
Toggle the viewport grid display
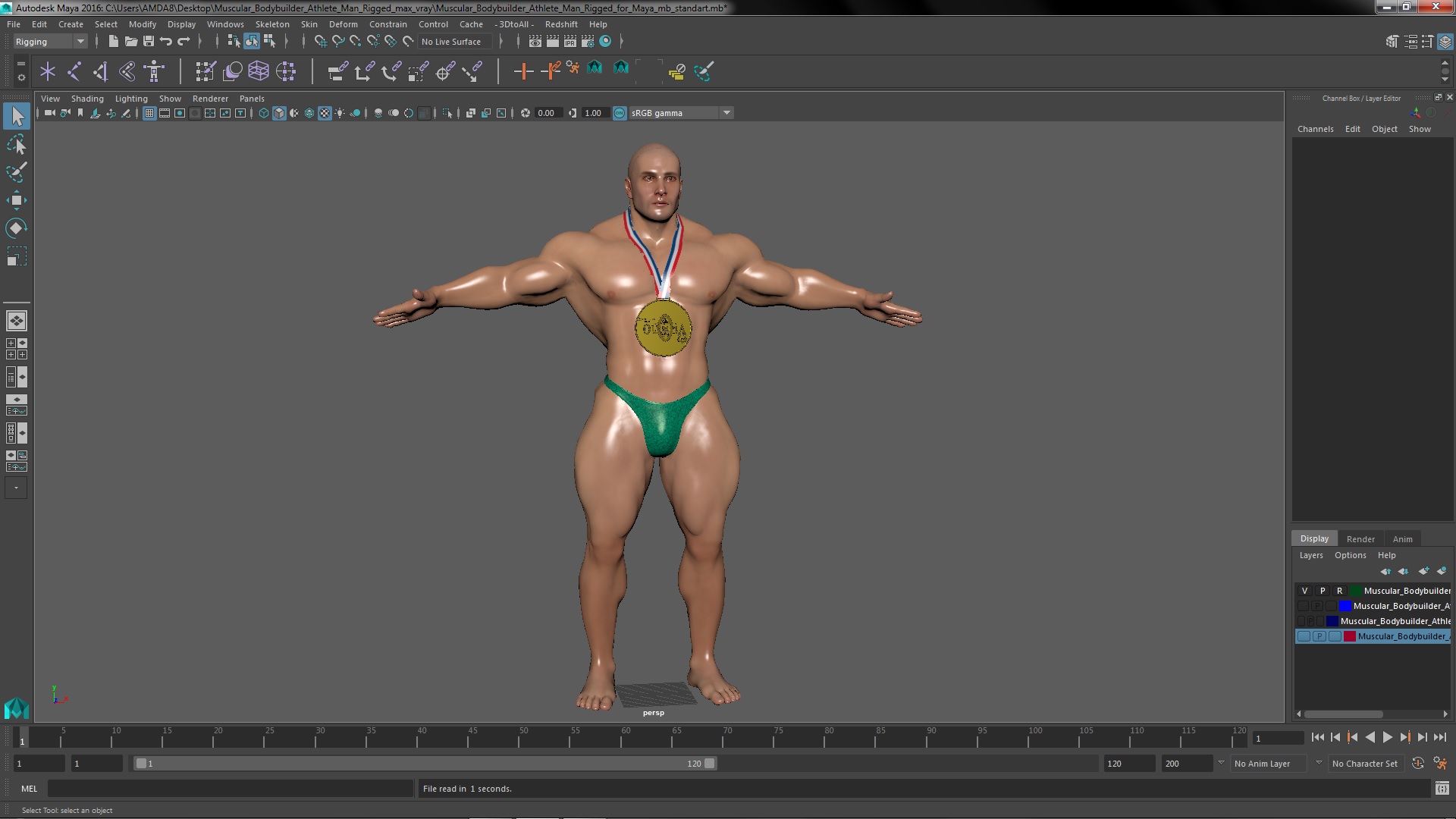pos(149,113)
